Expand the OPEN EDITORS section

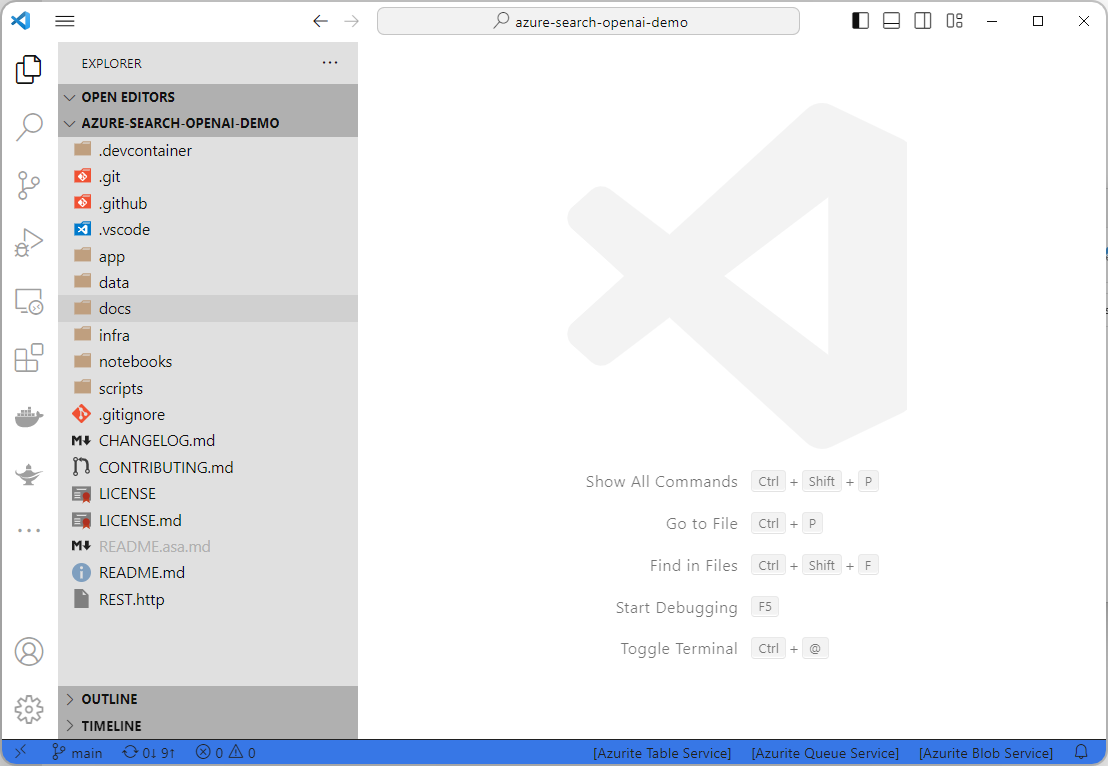tap(127, 97)
